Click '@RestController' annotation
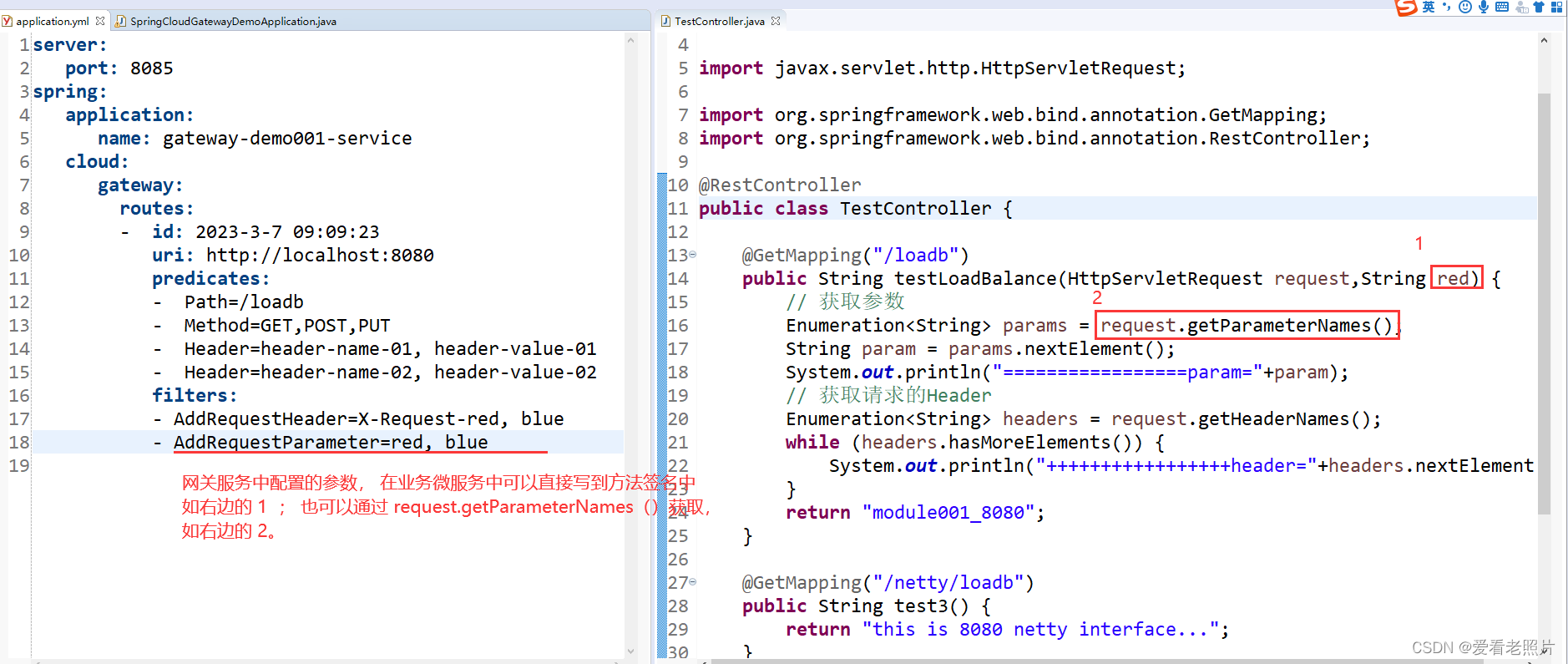The image size is (1568, 664). pos(780,185)
